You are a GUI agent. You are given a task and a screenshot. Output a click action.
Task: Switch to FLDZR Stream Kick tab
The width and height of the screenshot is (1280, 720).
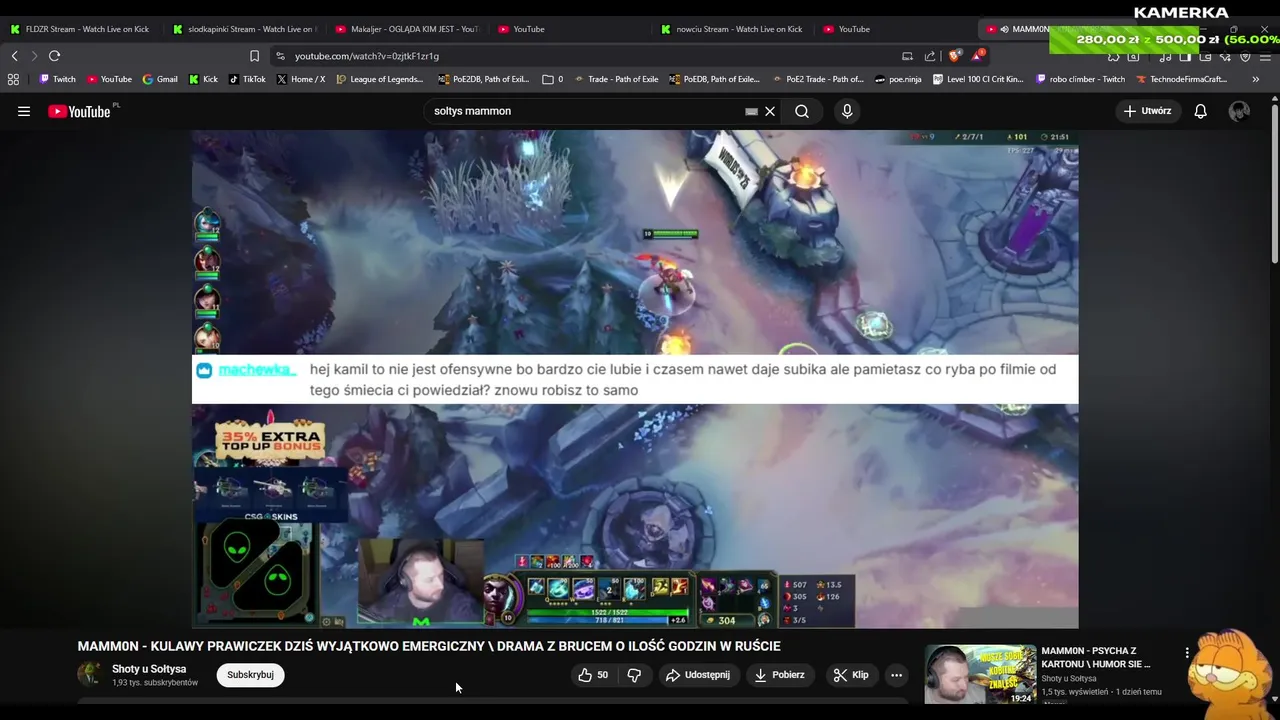tap(80, 29)
